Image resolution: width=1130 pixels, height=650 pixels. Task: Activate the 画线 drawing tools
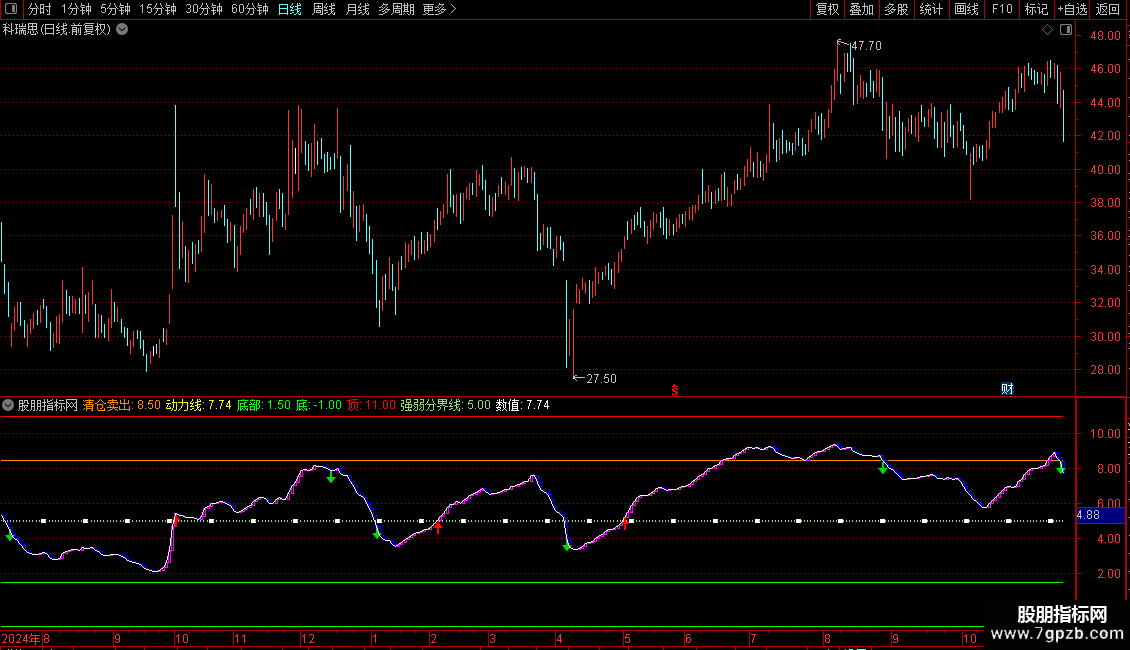tap(966, 9)
